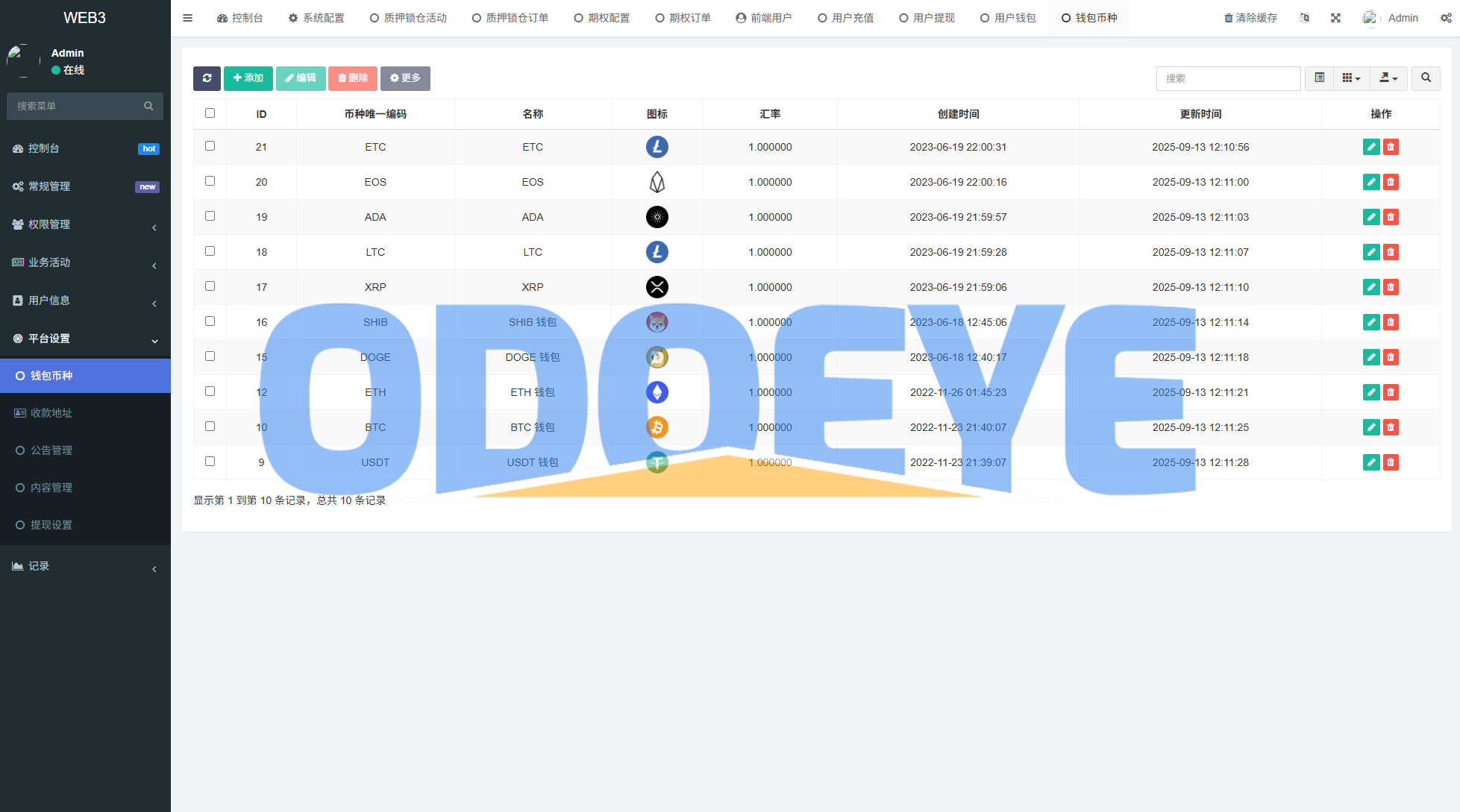Focus the 搜索 search input field
This screenshot has height=812, width=1460.
[x=1228, y=78]
